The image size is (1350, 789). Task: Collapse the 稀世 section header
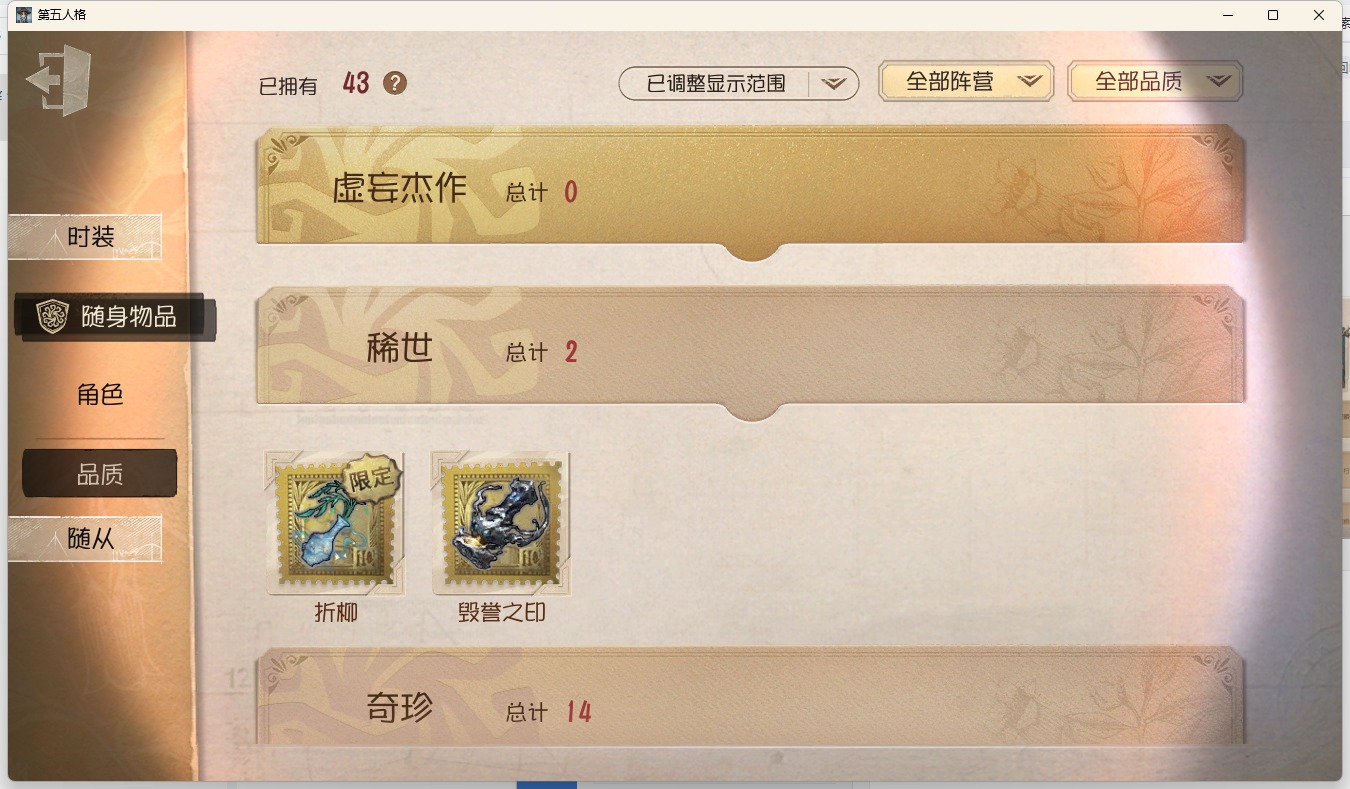(751, 348)
